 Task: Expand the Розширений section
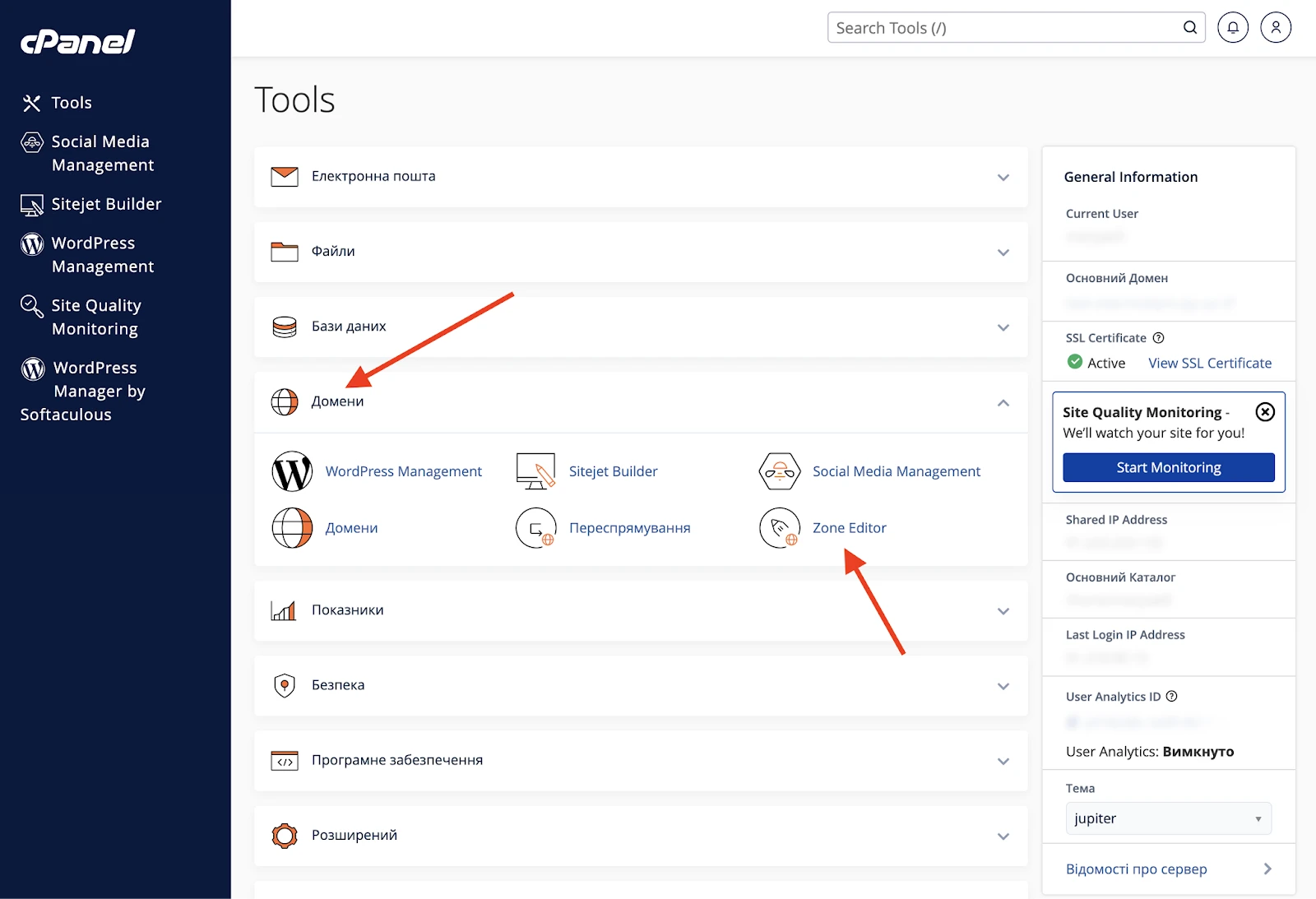pos(1003,836)
